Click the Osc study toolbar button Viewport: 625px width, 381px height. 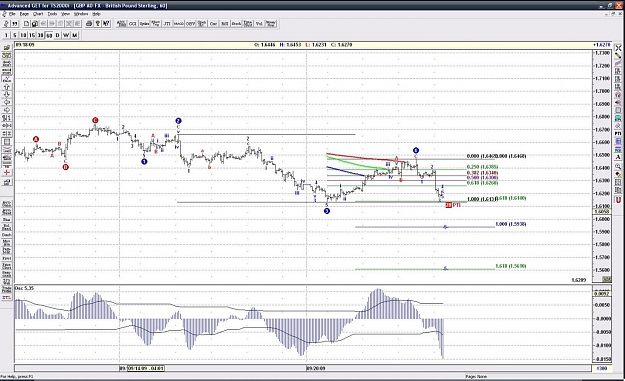[x=213, y=24]
